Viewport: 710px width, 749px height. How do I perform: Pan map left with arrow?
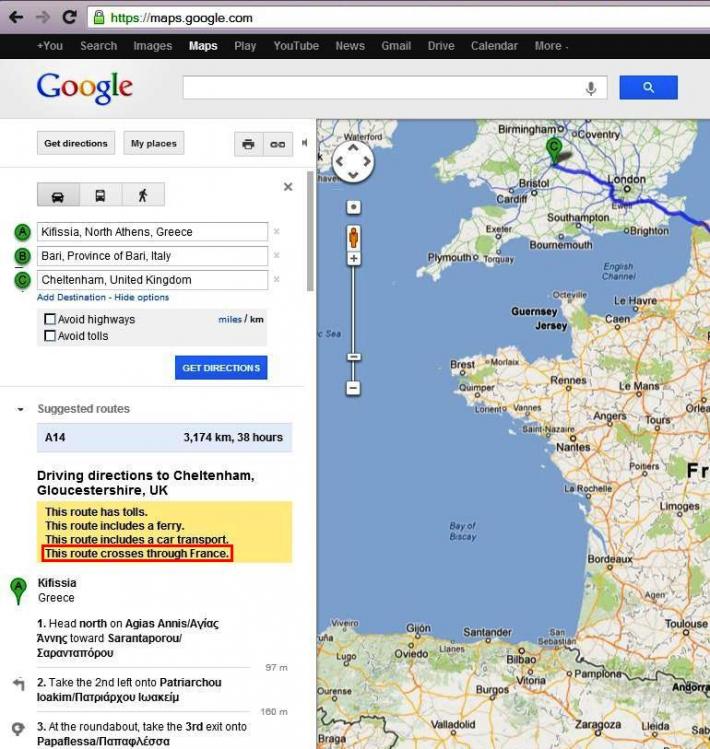point(340,161)
